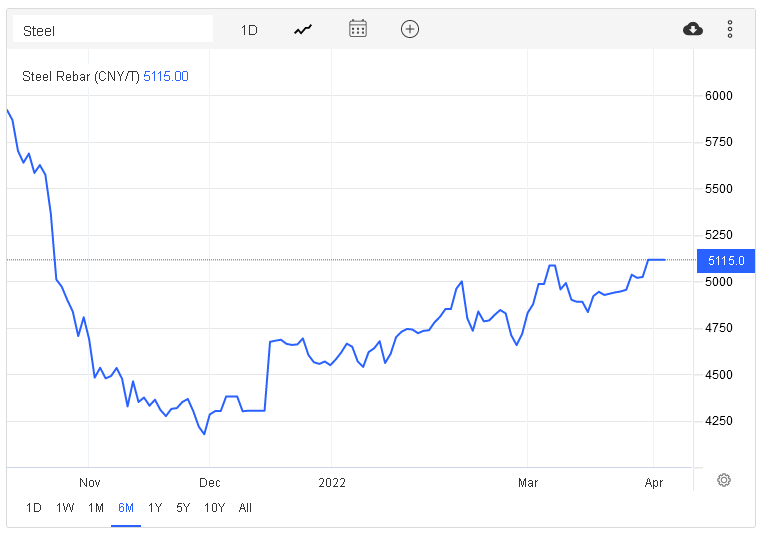Open chart settings gear icon
Screen dimensions: 766x538
[x=724, y=480]
